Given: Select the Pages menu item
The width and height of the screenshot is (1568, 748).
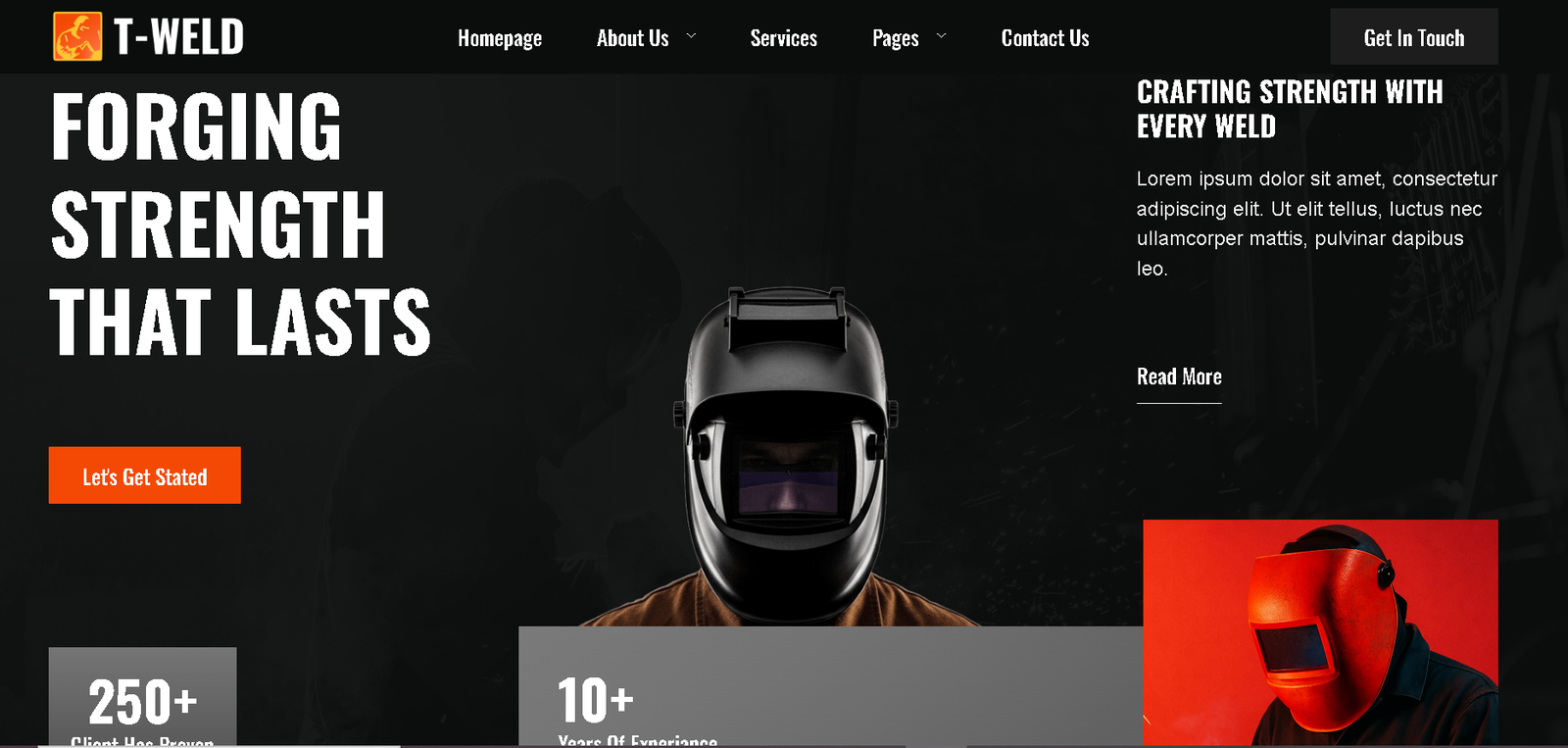Looking at the screenshot, I should tap(895, 38).
